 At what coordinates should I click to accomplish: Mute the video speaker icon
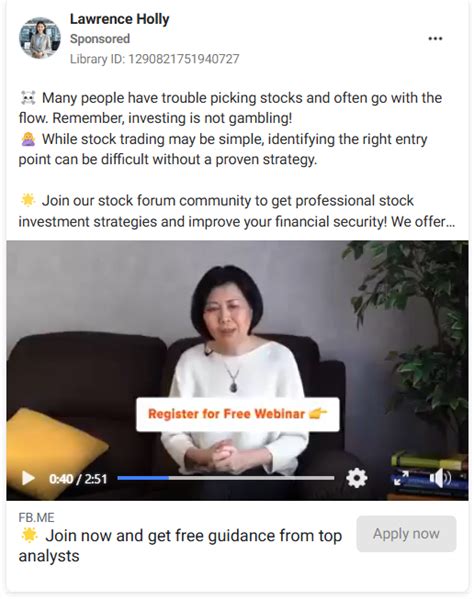coord(440,478)
